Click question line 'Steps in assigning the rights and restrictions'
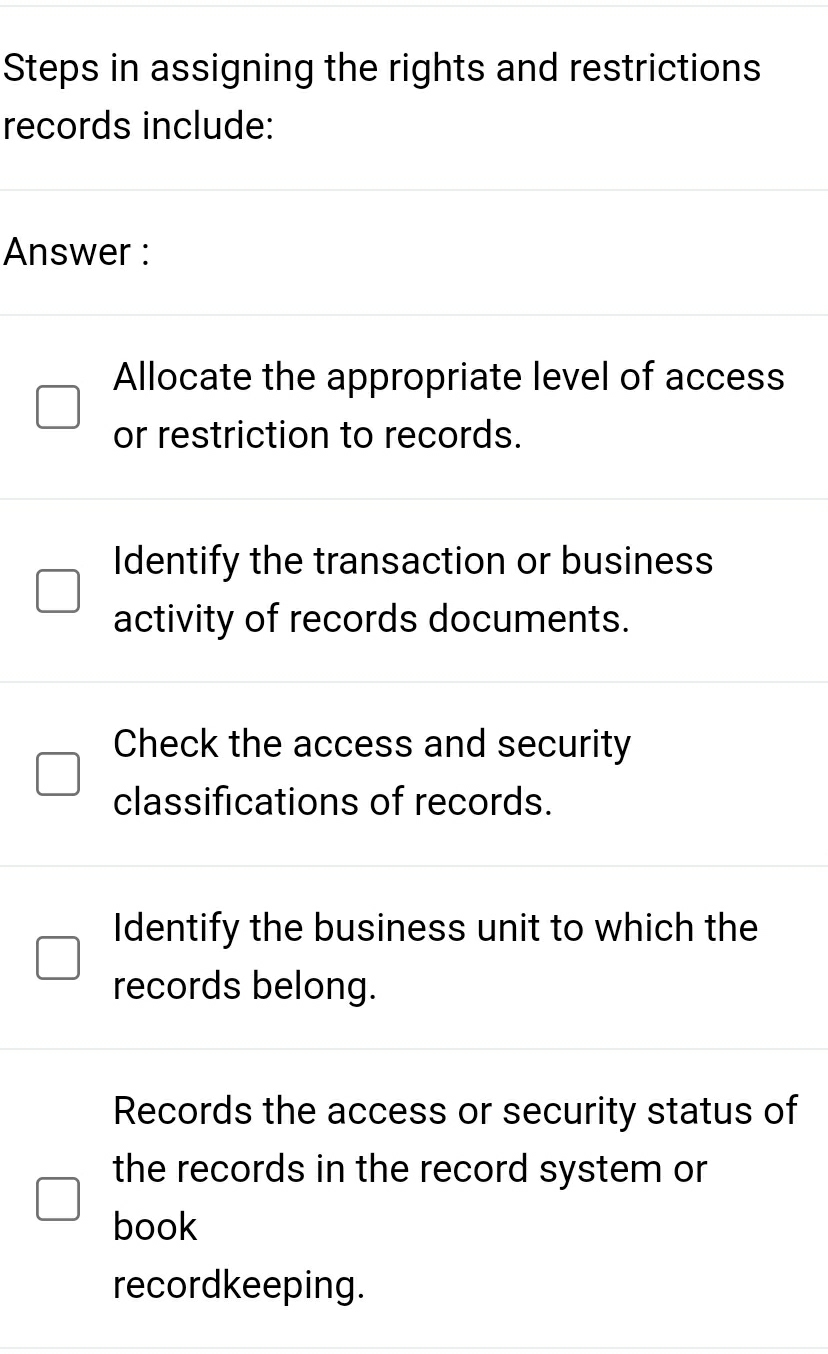 pyautogui.click(x=381, y=68)
